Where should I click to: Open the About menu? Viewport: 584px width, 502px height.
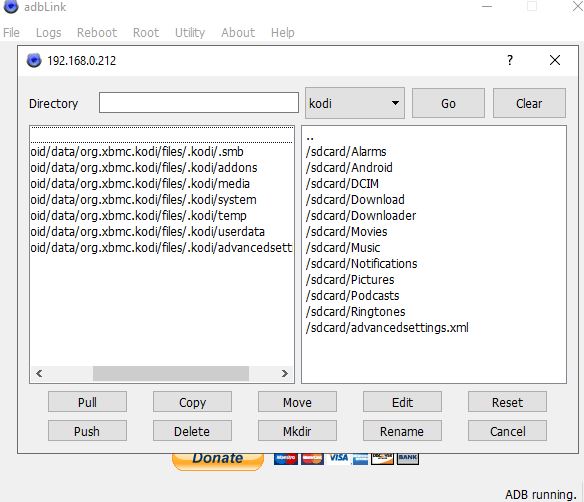tap(238, 33)
